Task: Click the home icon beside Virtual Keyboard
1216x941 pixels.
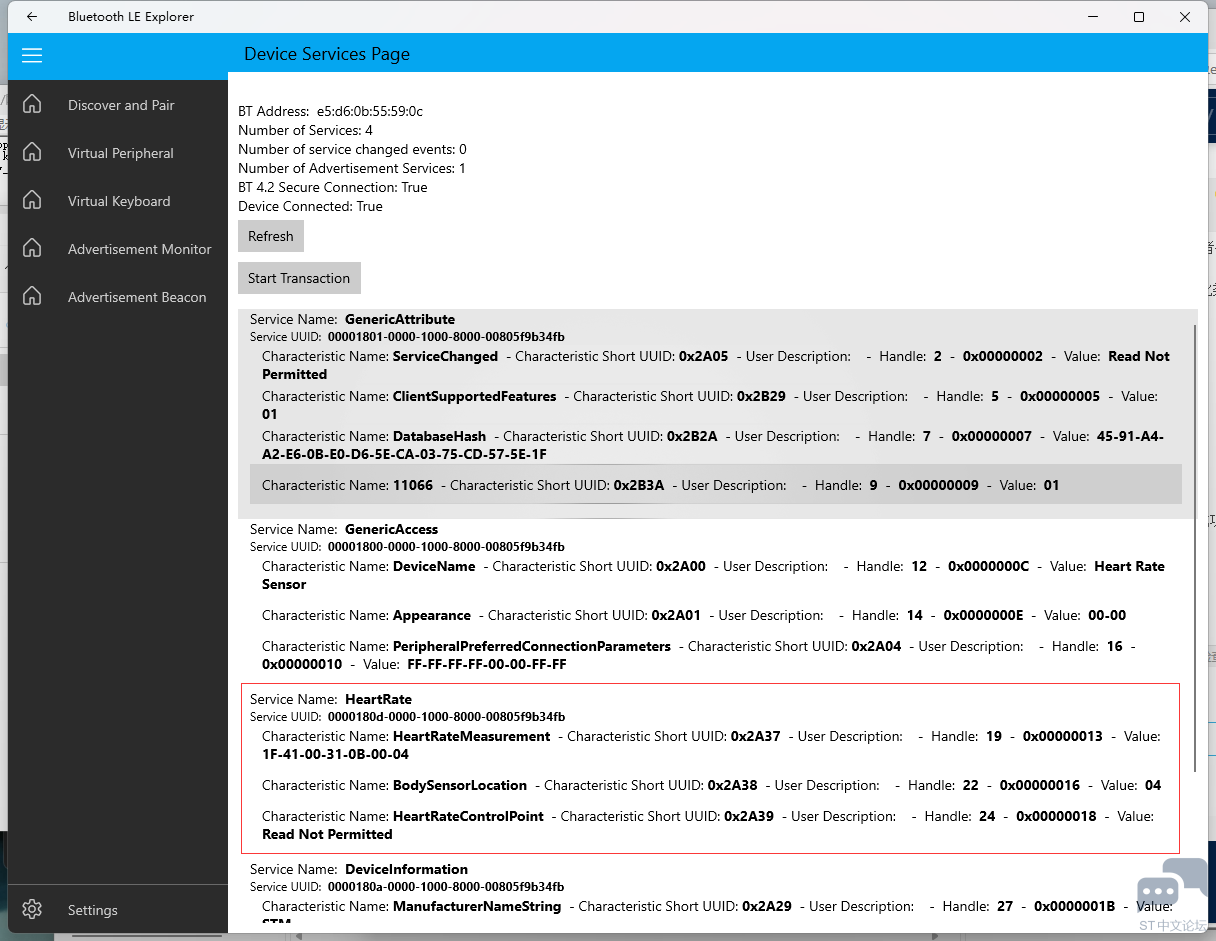Action: [32, 200]
